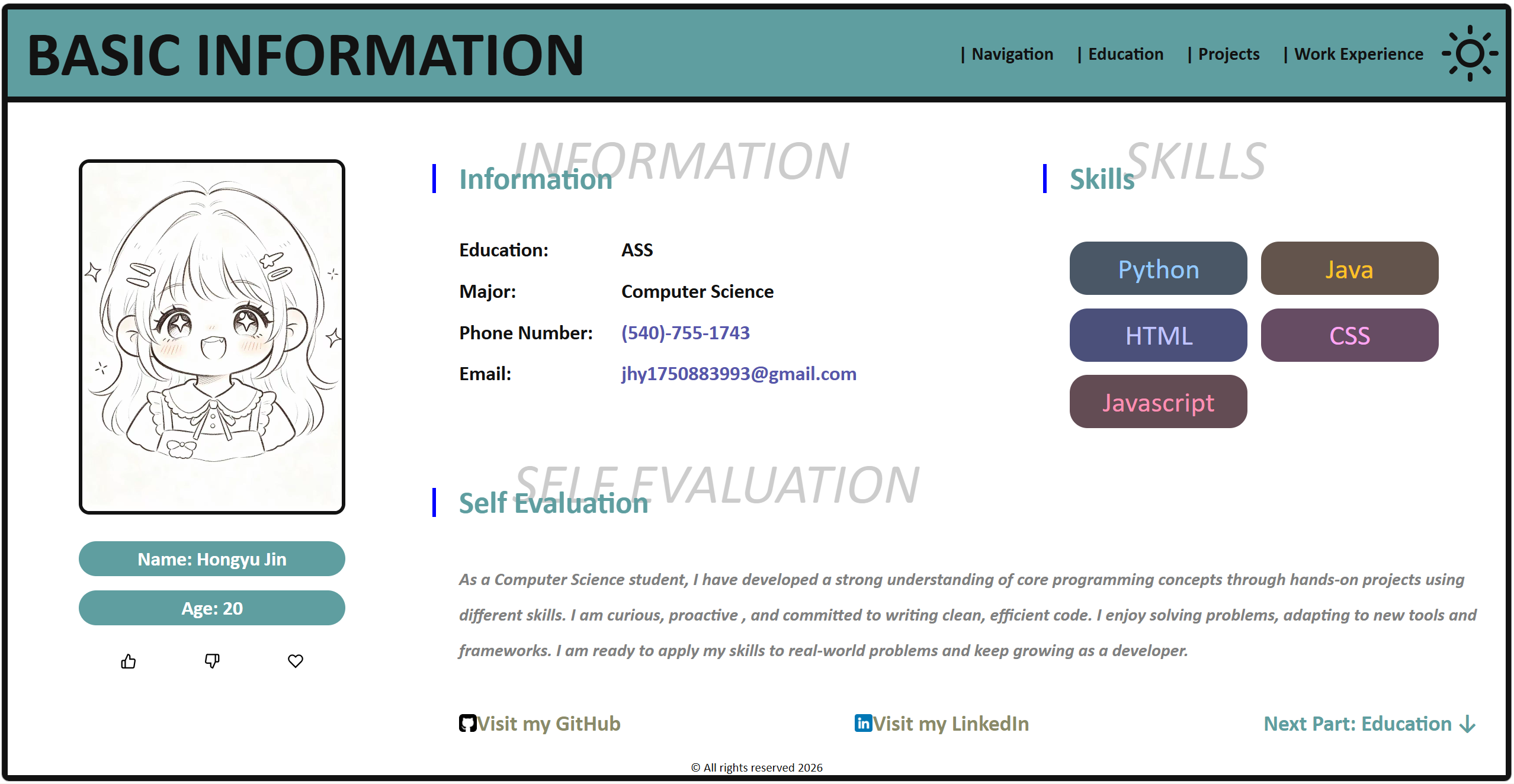The image size is (1514, 784).
Task: Click the CSS skill badge
Action: click(x=1349, y=336)
